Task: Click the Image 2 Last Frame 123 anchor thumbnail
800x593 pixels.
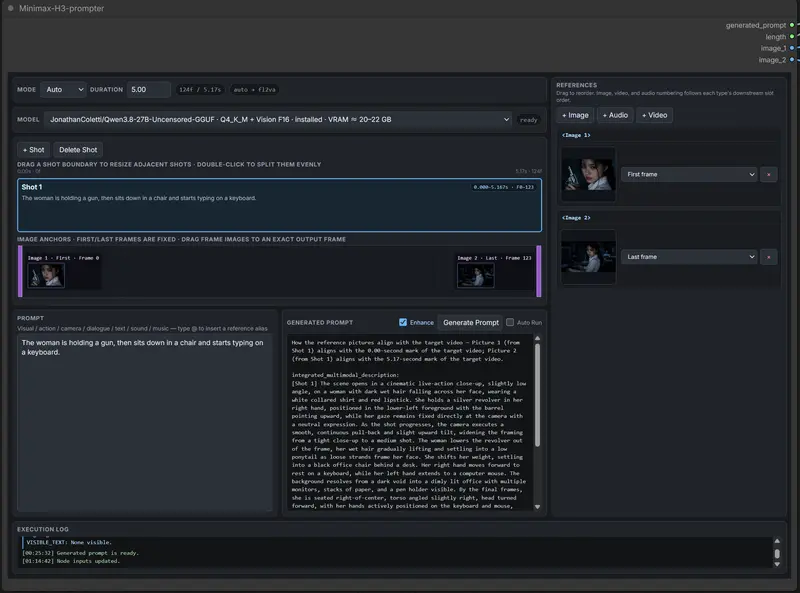Action: (x=476, y=277)
